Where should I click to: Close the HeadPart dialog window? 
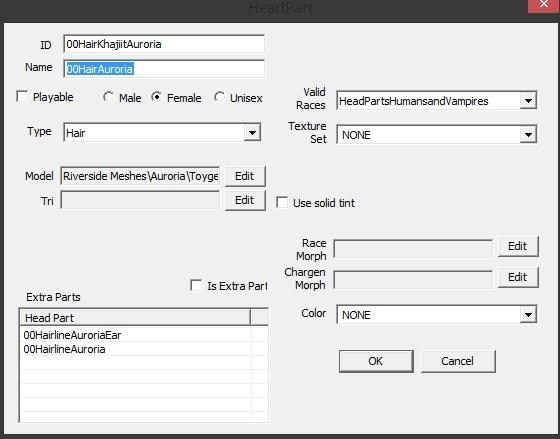click(544, 5)
